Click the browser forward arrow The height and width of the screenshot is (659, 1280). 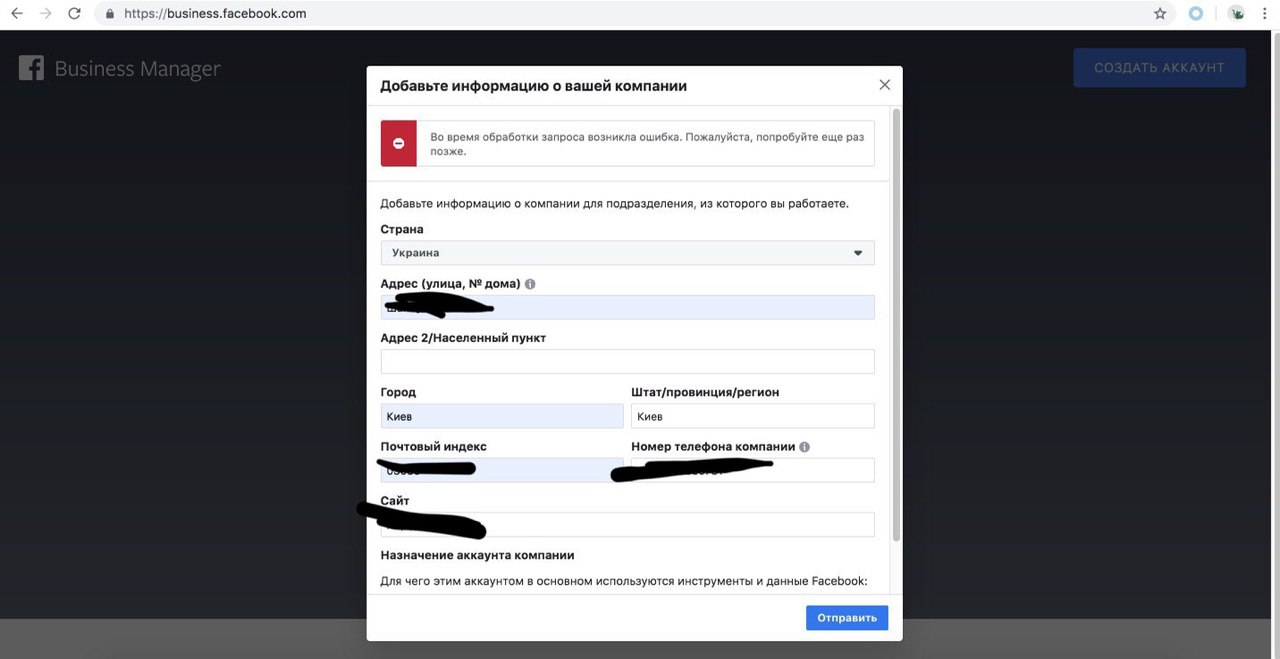coord(45,14)
